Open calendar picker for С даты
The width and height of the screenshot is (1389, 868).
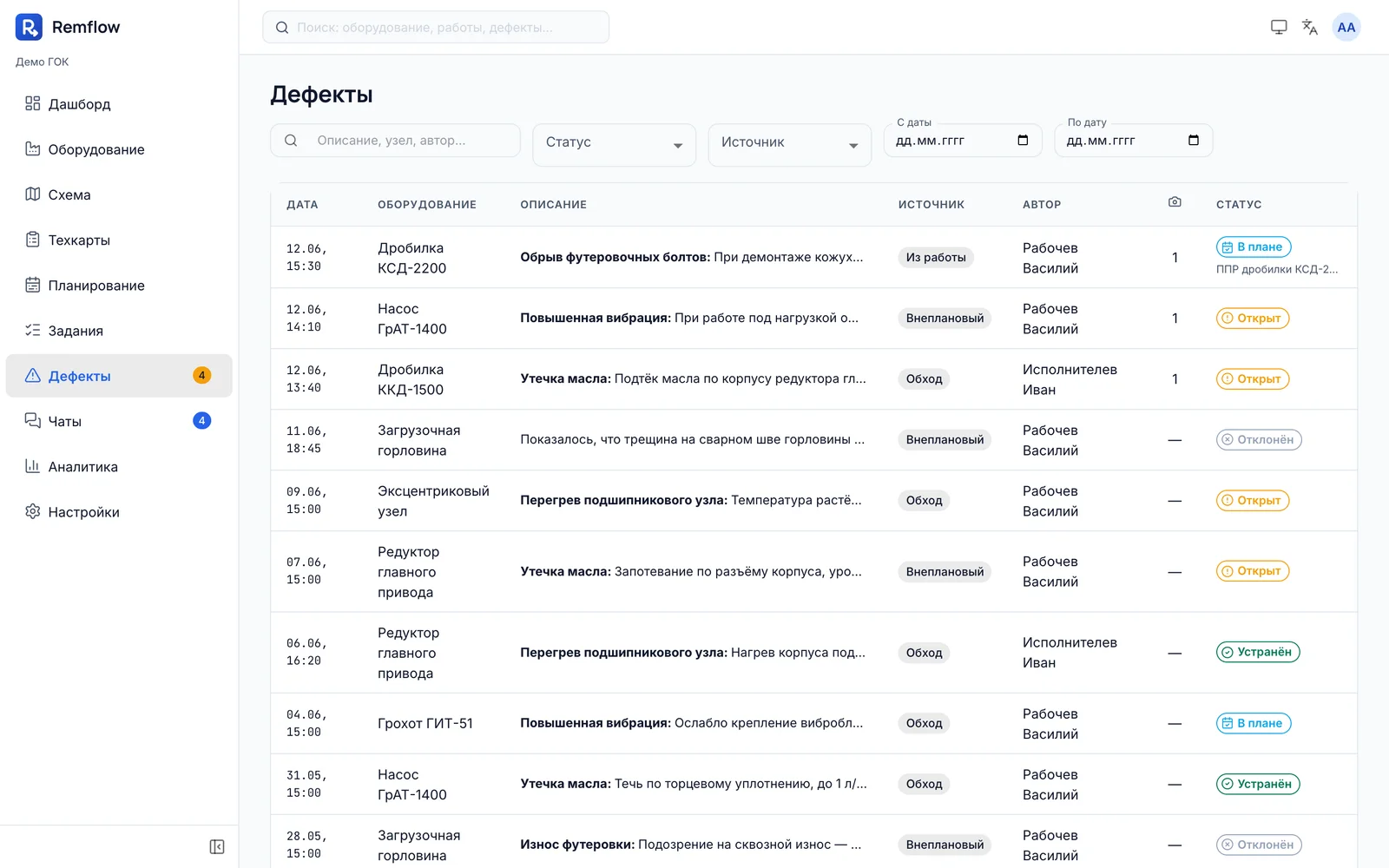point(1023,140)
